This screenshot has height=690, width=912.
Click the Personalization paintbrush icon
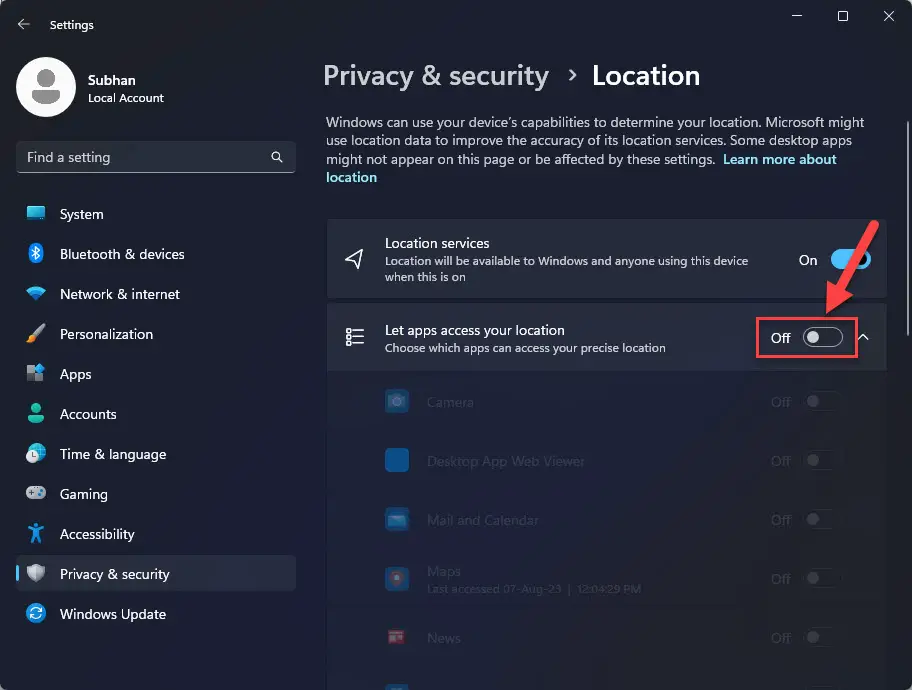click(x=36, y=333)
